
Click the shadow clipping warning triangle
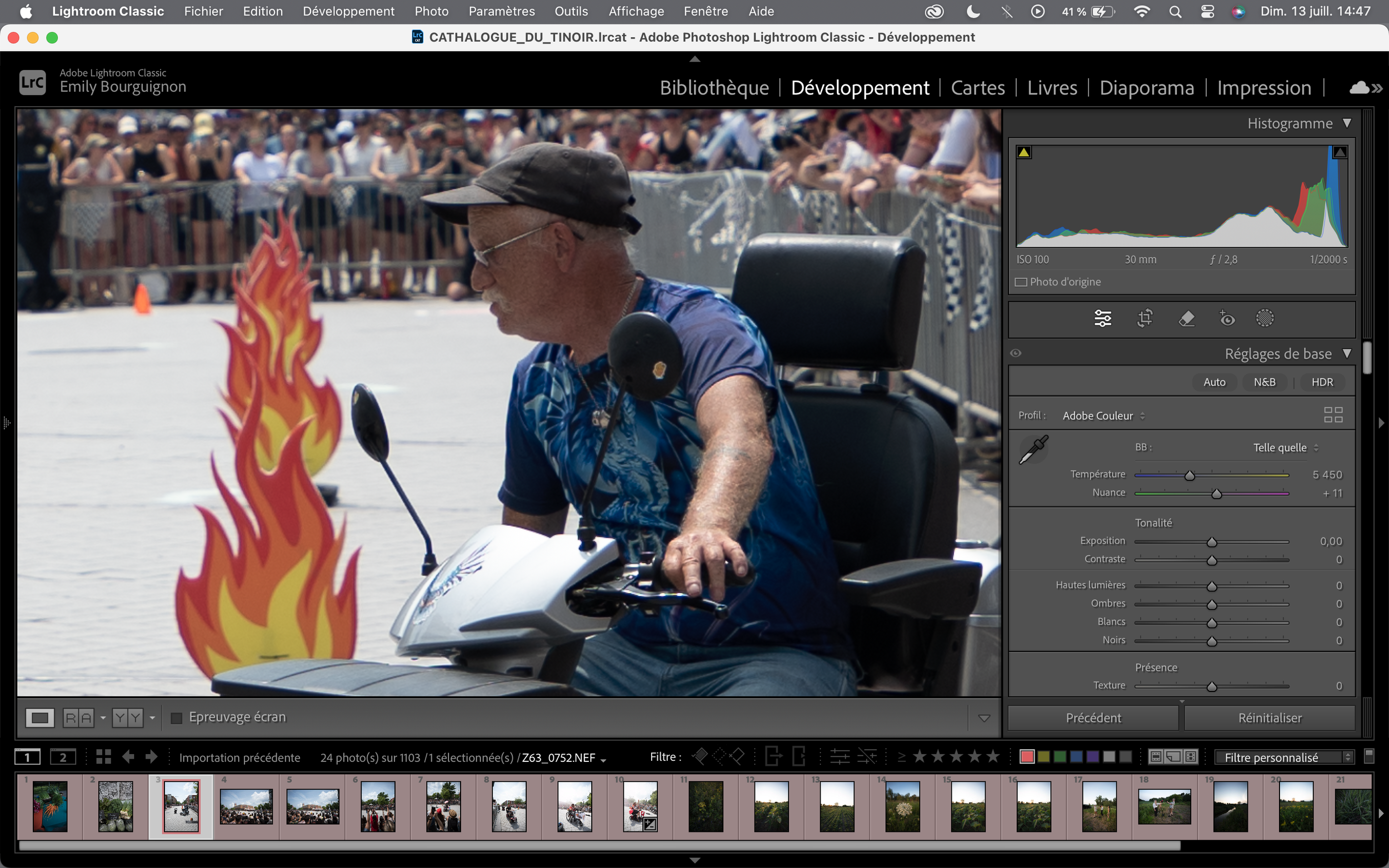tap(1024, 152)
